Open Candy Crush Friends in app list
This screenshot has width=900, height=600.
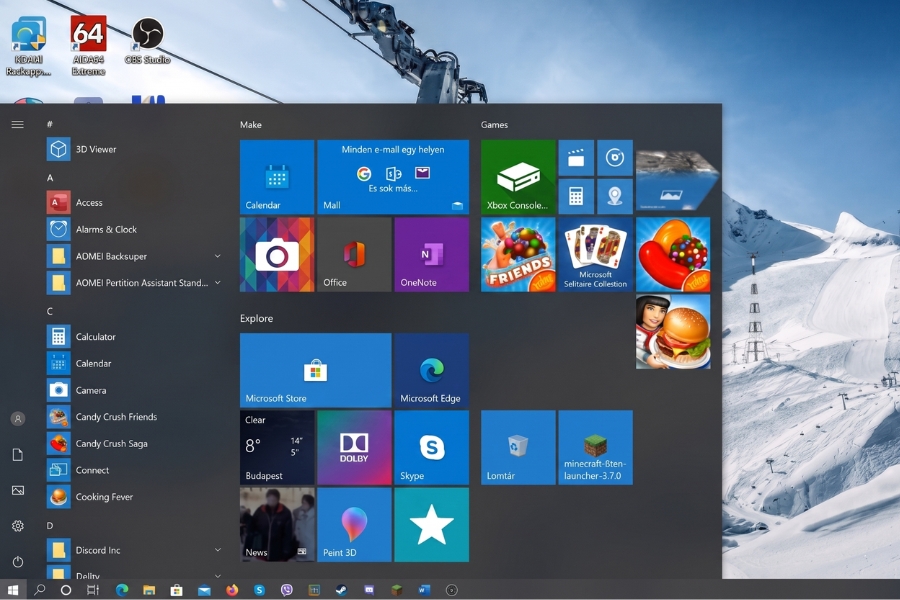(135, 417)
